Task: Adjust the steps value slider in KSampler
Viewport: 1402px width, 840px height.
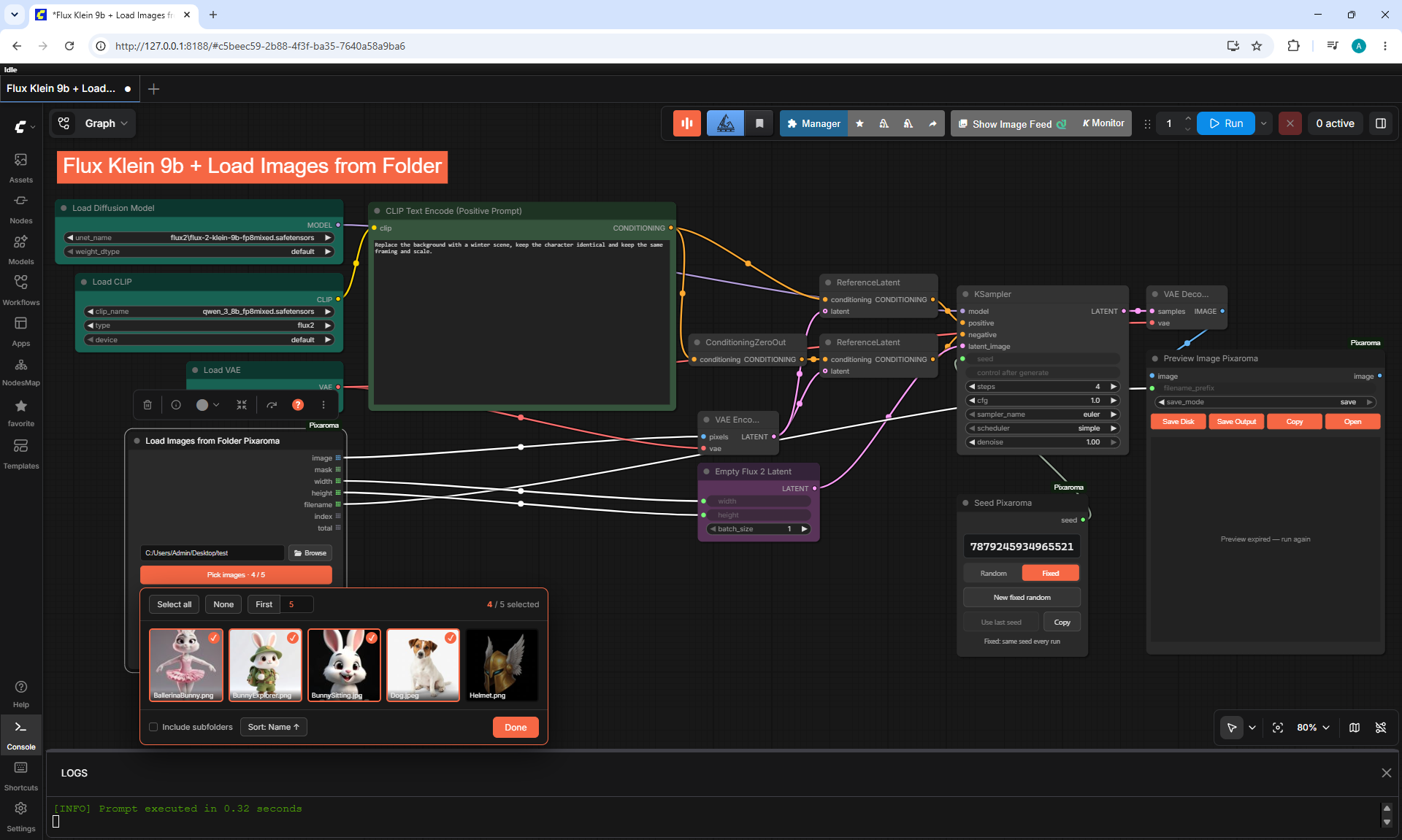Action: click(x=1043, y=387)
